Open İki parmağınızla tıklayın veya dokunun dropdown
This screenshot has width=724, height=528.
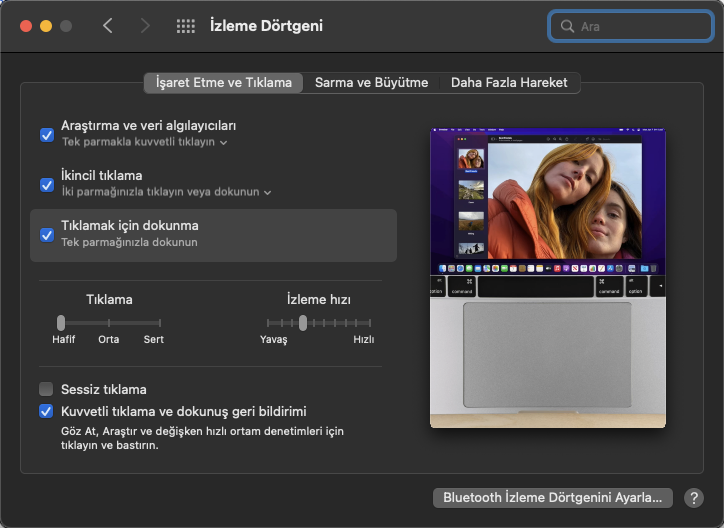[267, 192]
